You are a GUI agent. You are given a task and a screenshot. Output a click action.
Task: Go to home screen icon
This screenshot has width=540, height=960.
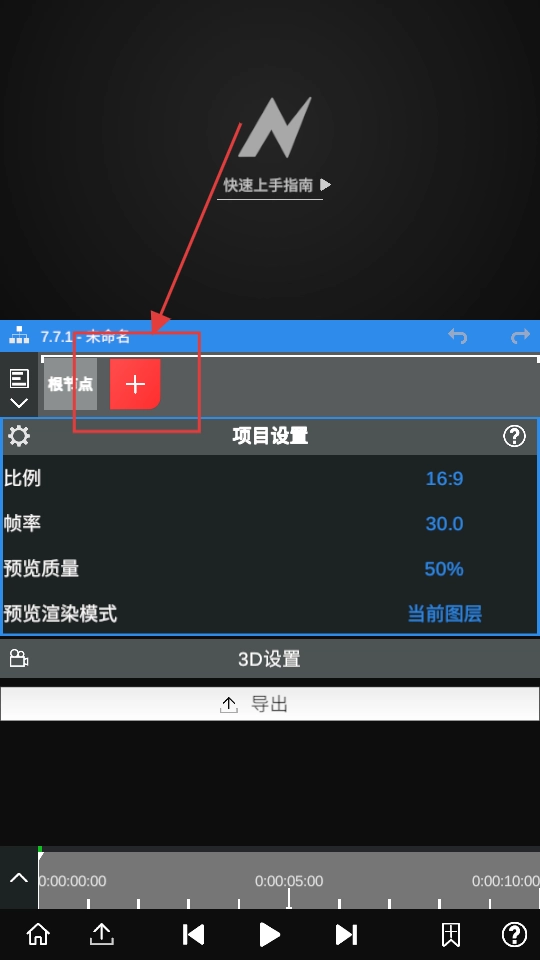pyautogui.click(x=38, y=934)
